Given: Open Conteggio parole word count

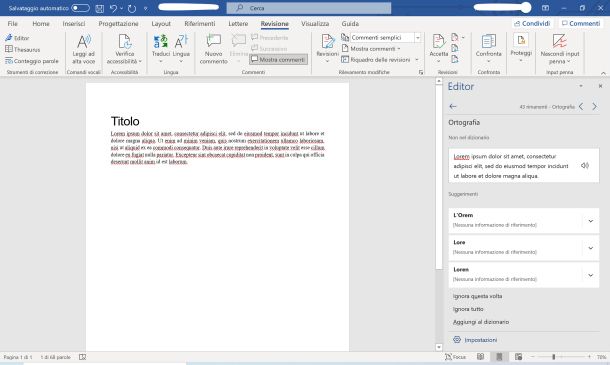Looking at the screenshot, I should [32, 61].
